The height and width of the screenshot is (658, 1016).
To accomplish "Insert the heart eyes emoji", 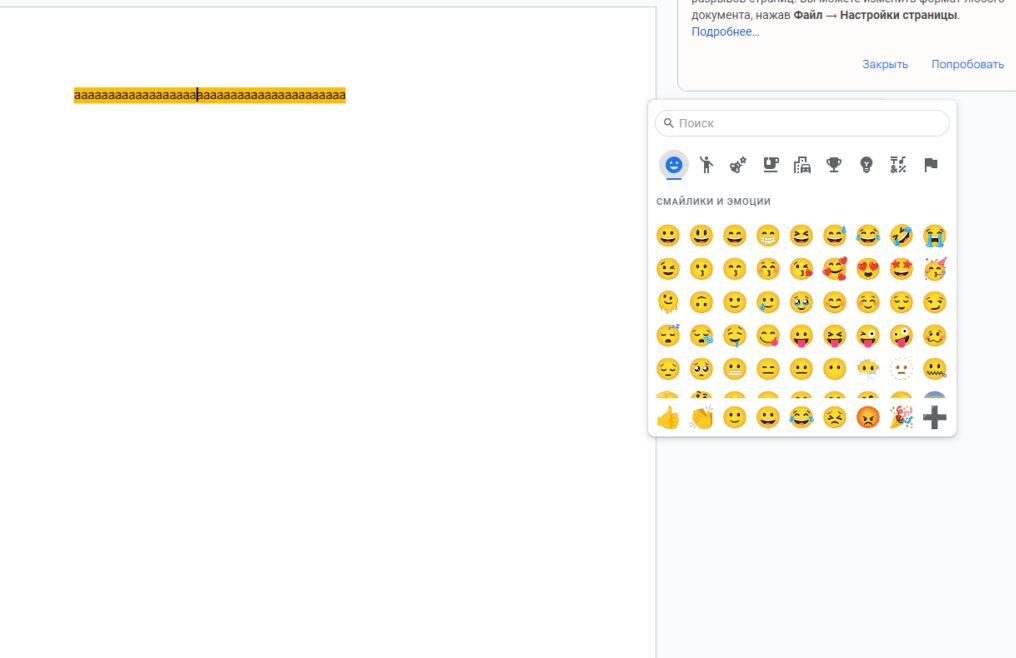I will 868,269.
